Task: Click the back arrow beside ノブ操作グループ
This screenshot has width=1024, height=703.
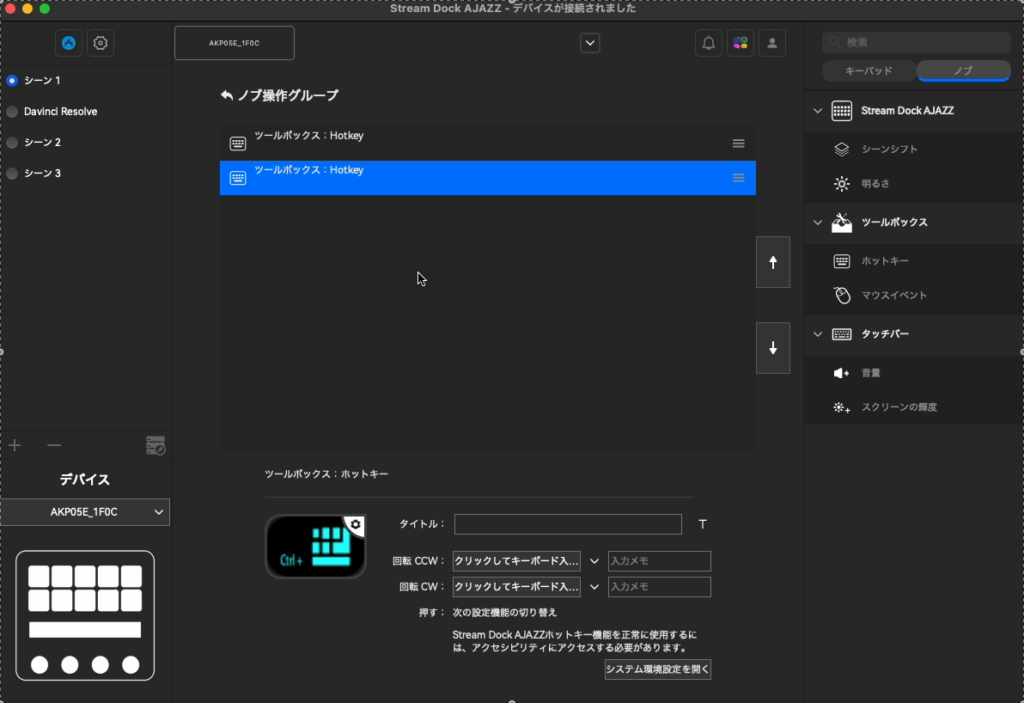Action: pos(227,96)
